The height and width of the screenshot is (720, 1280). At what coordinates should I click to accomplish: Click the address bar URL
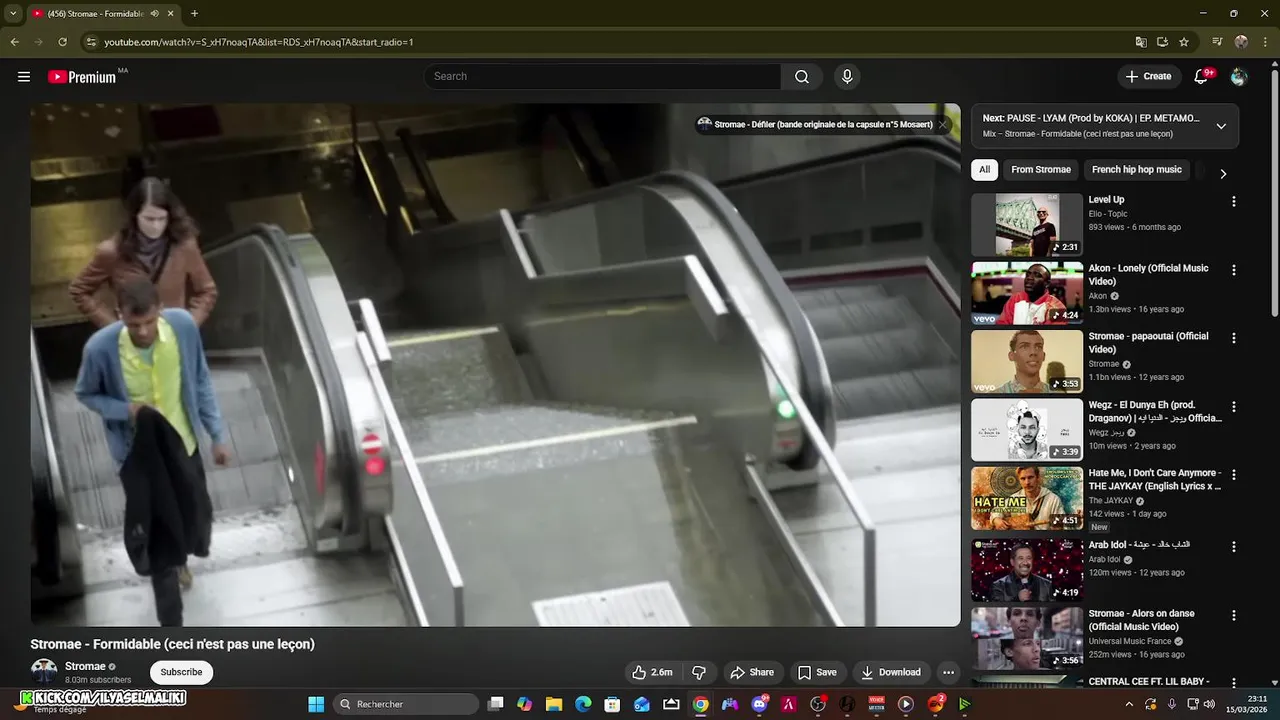tap(259, 42)
